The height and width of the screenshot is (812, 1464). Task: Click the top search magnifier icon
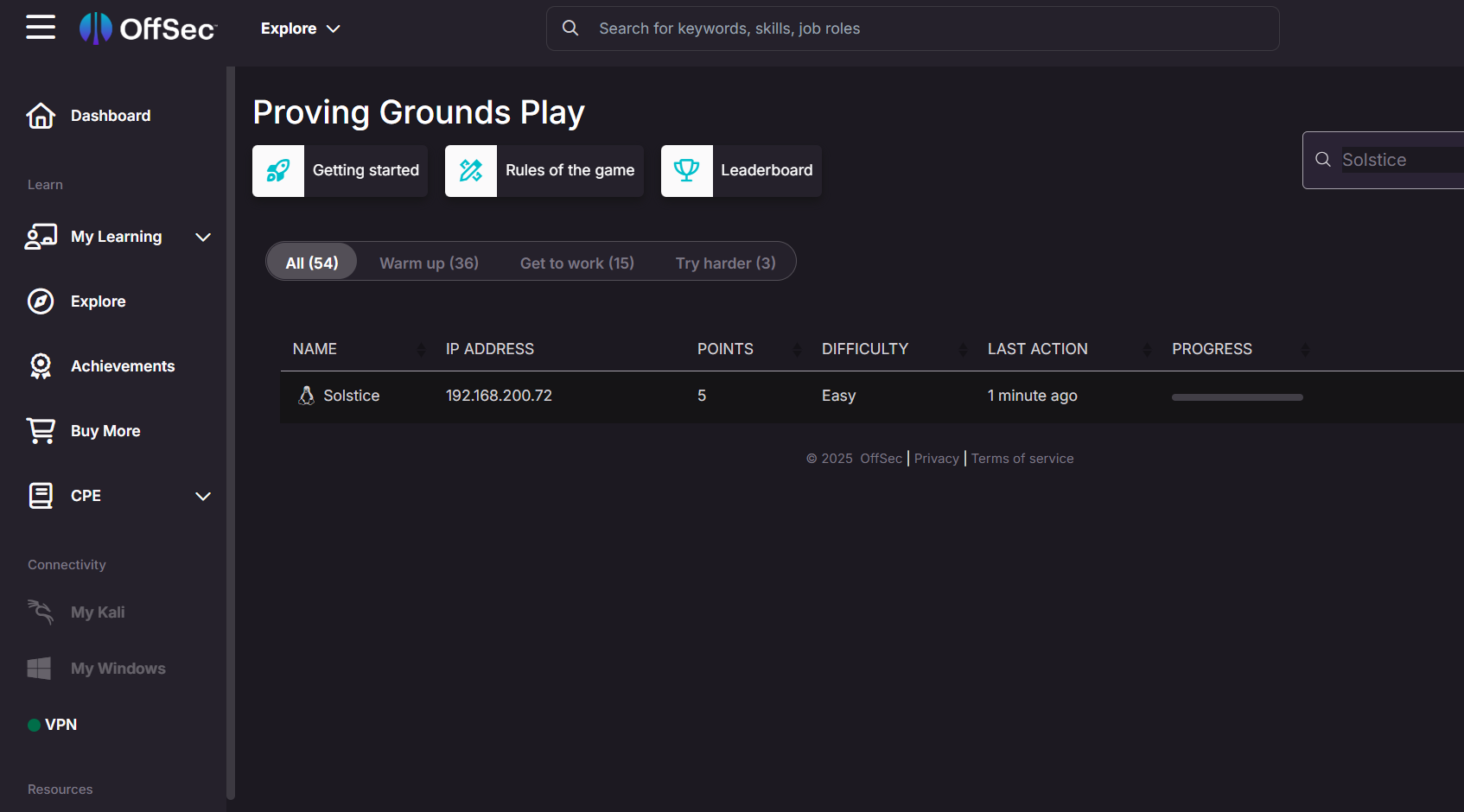(570, 29)
